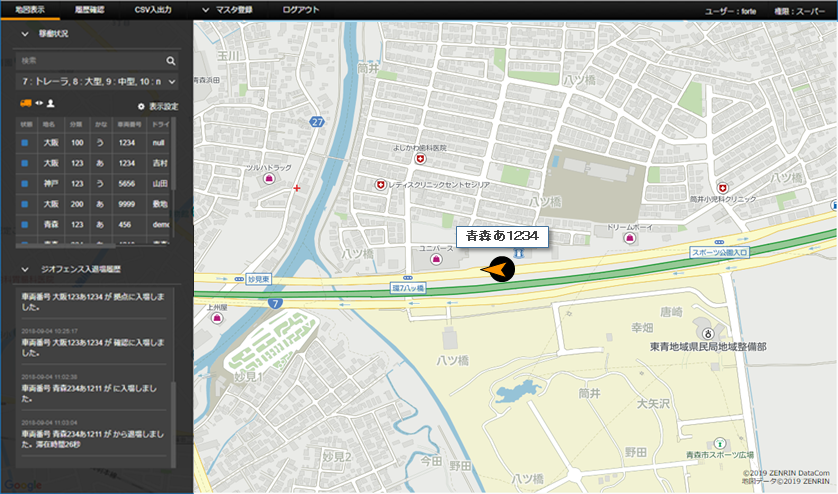Toggle the blue status box for 青森 row

pos(25,226)
